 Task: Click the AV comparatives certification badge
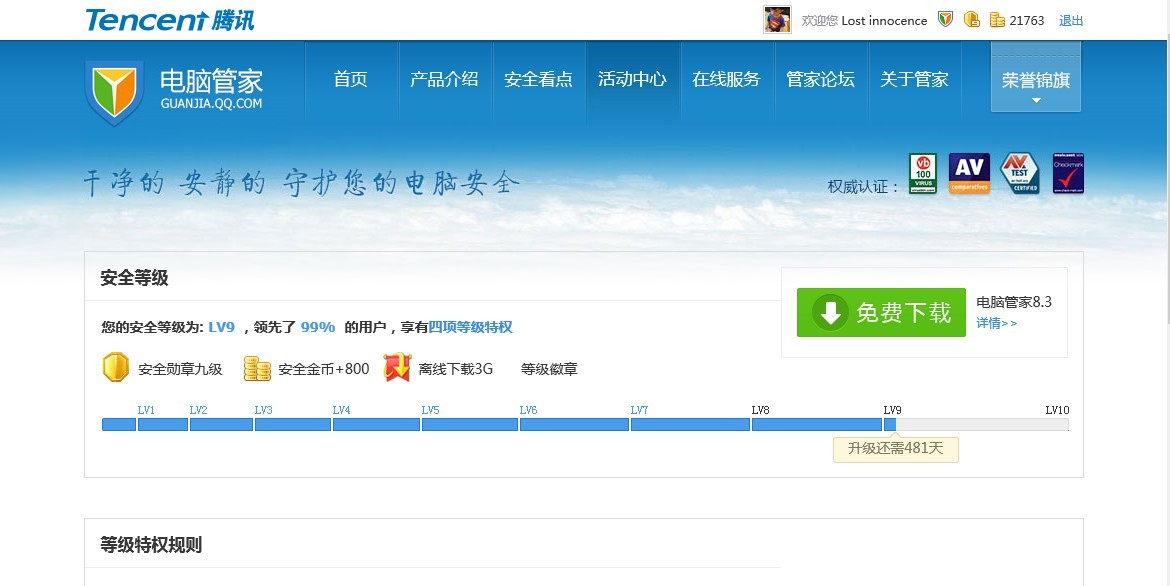969,173
